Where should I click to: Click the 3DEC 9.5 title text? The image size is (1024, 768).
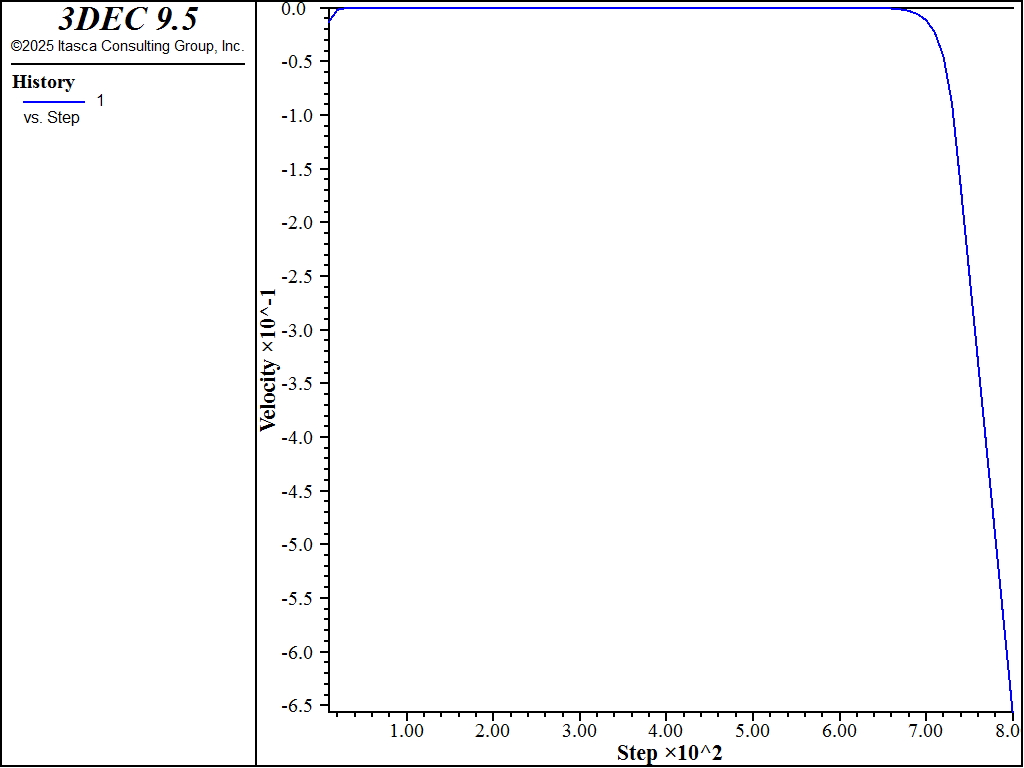(x=127, y=20)
